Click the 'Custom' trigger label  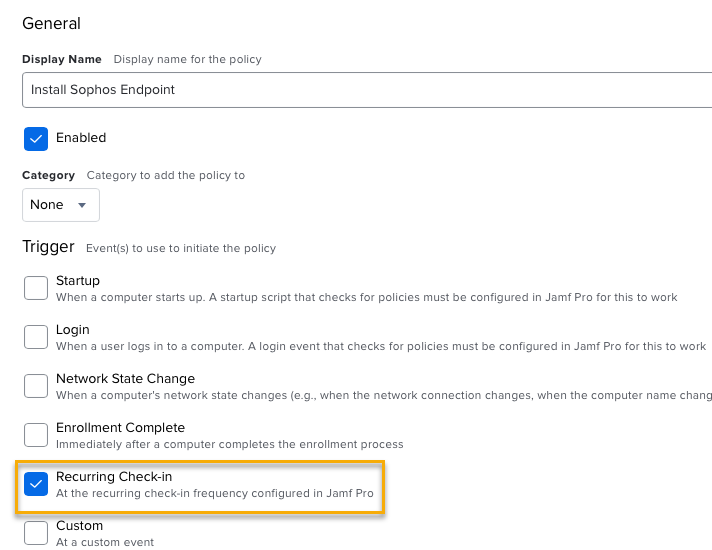tap(79, 525)
